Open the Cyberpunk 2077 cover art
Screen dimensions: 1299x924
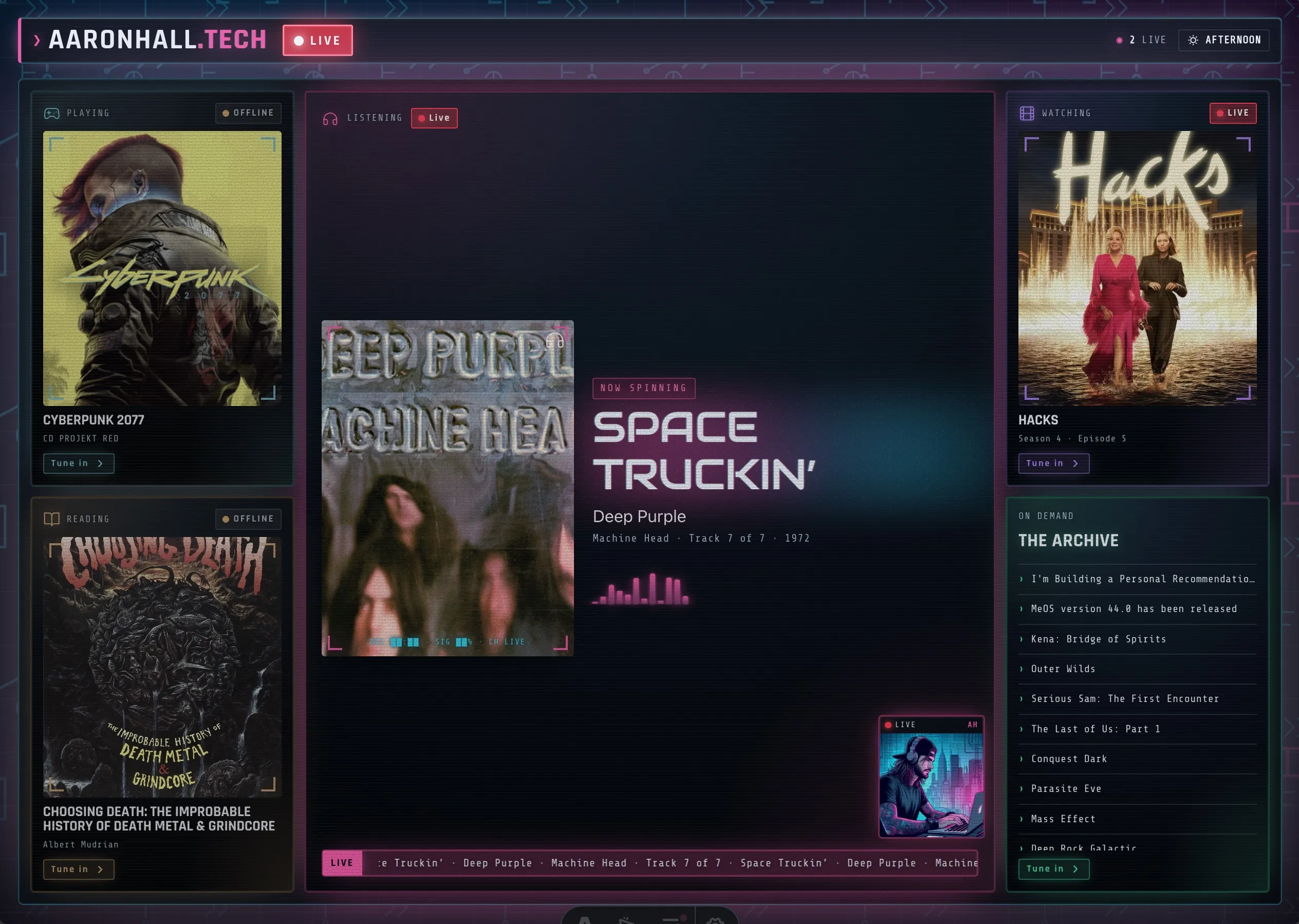tap(162, 269)
